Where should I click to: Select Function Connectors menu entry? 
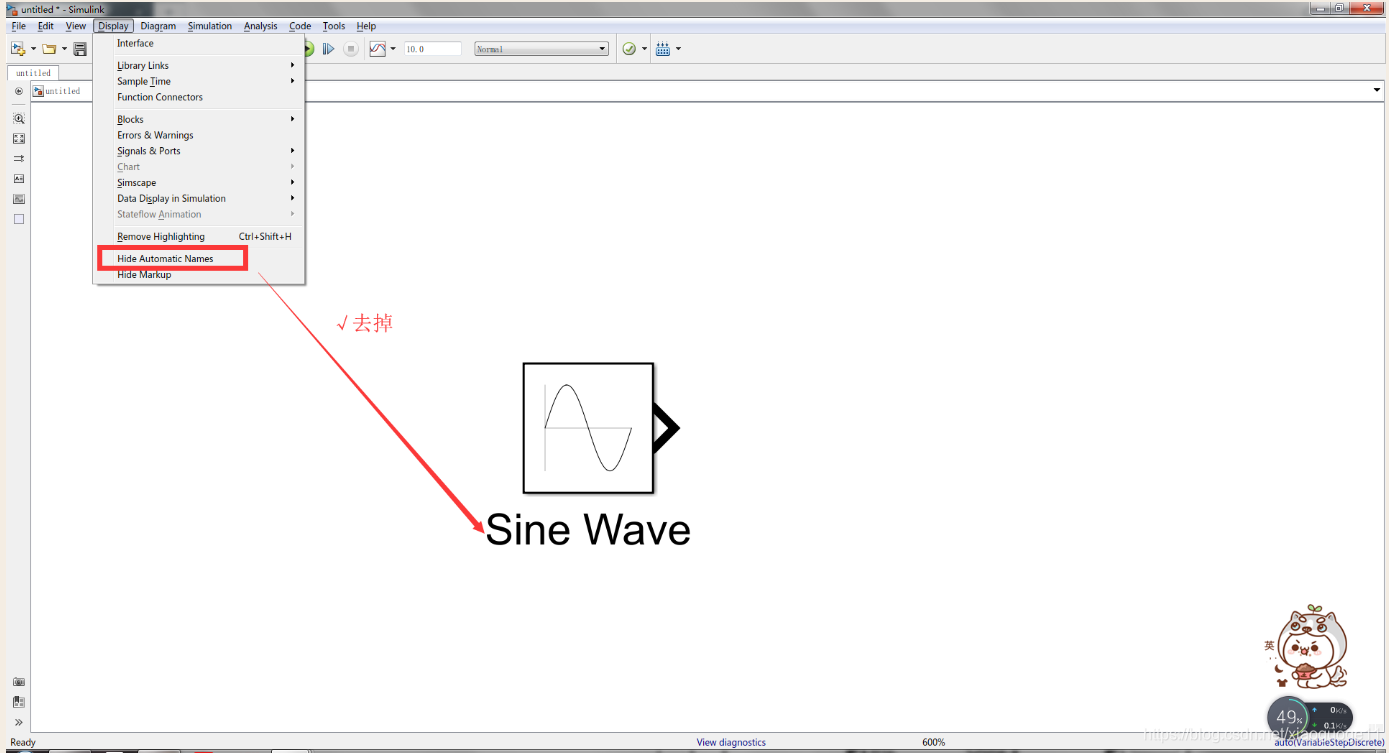(x=199, y=97)
